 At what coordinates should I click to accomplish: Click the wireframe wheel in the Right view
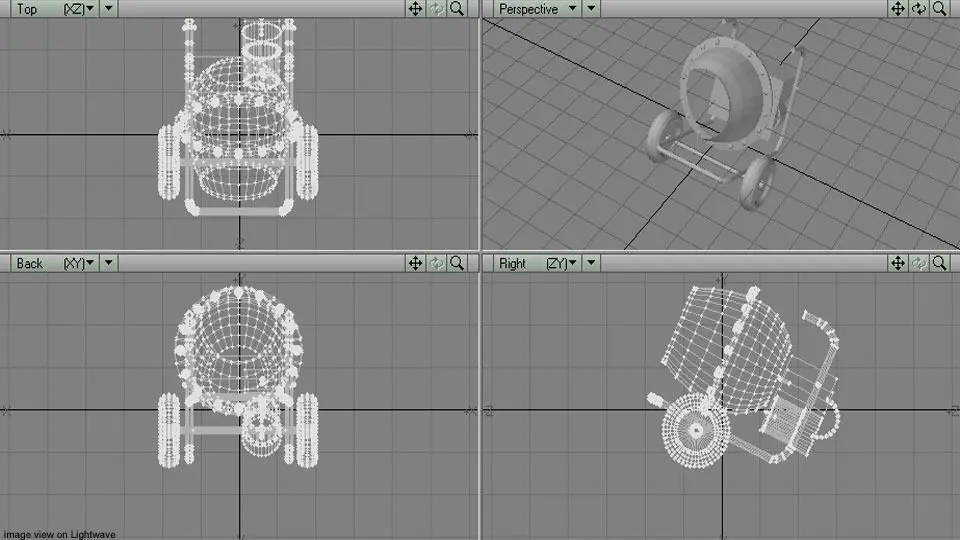click(x=696, y=430)
